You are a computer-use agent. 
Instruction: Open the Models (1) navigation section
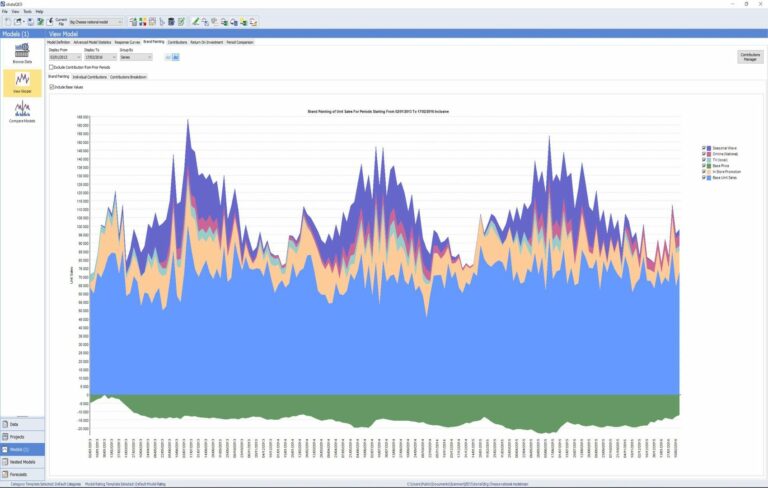(x=23, y=449)
